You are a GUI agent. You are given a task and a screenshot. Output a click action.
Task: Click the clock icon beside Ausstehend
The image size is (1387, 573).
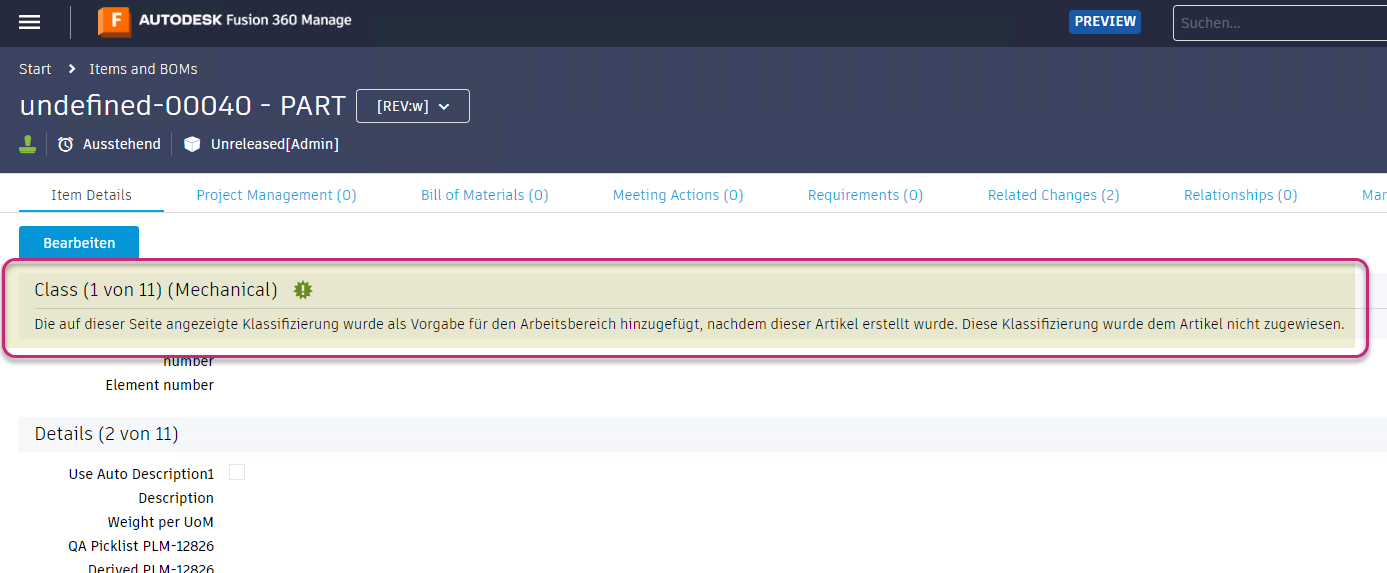(66, 144)
